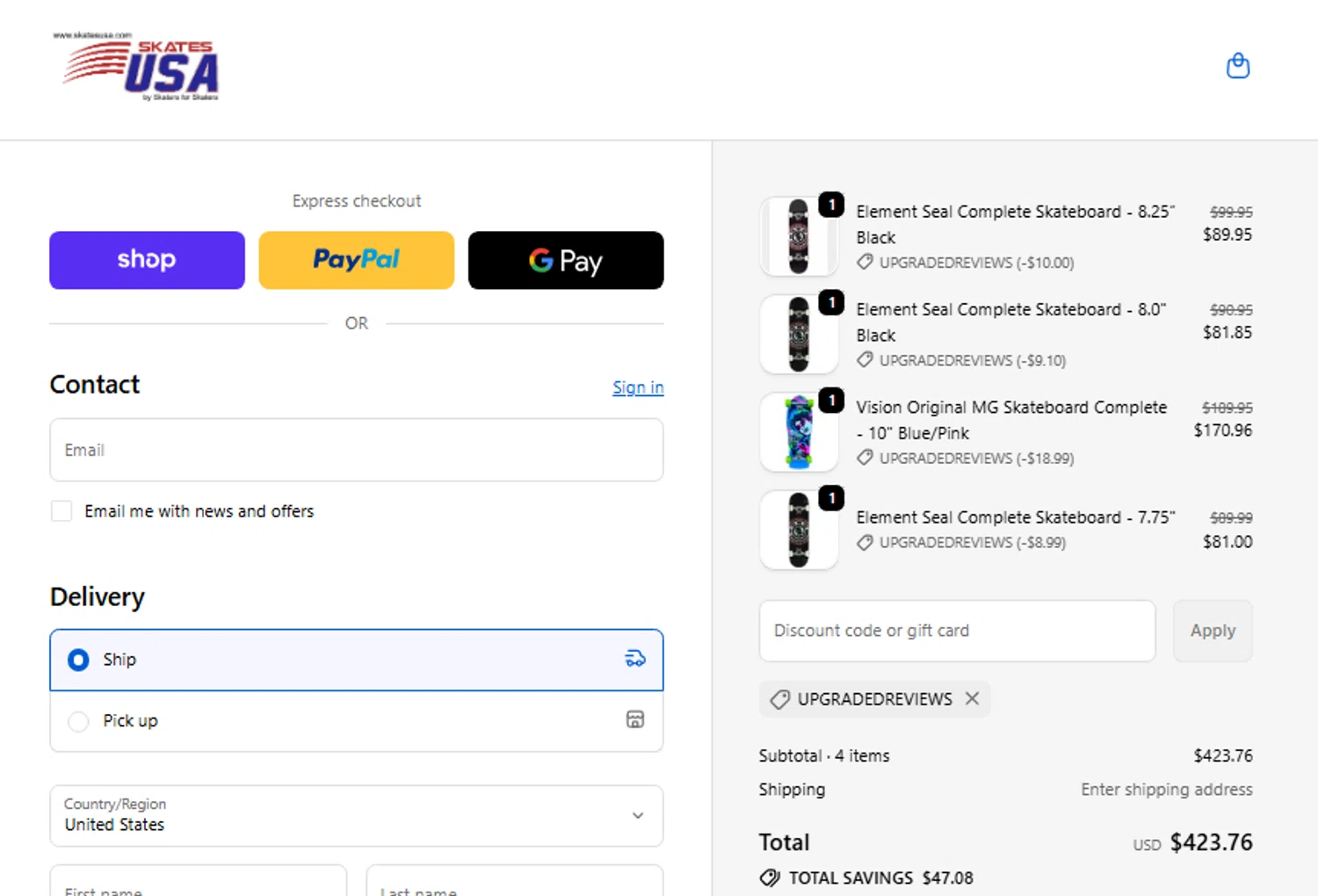This screenshot has height=896, width=1318.
Task: Click the Delivery section heading
Action: point(98,597)
